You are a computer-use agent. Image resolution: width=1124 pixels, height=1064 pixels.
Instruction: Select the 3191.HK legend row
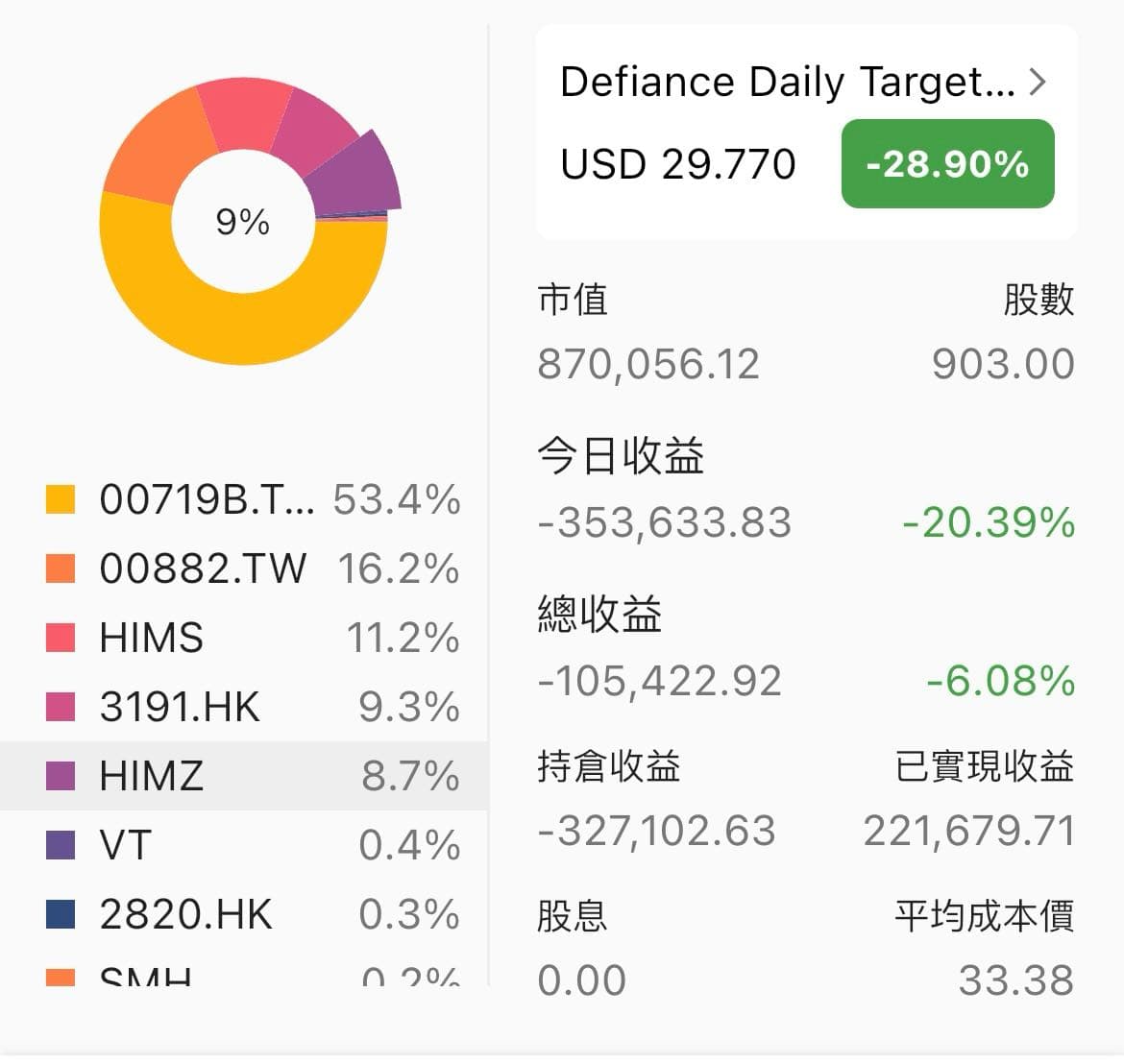(x=244, y=707)
